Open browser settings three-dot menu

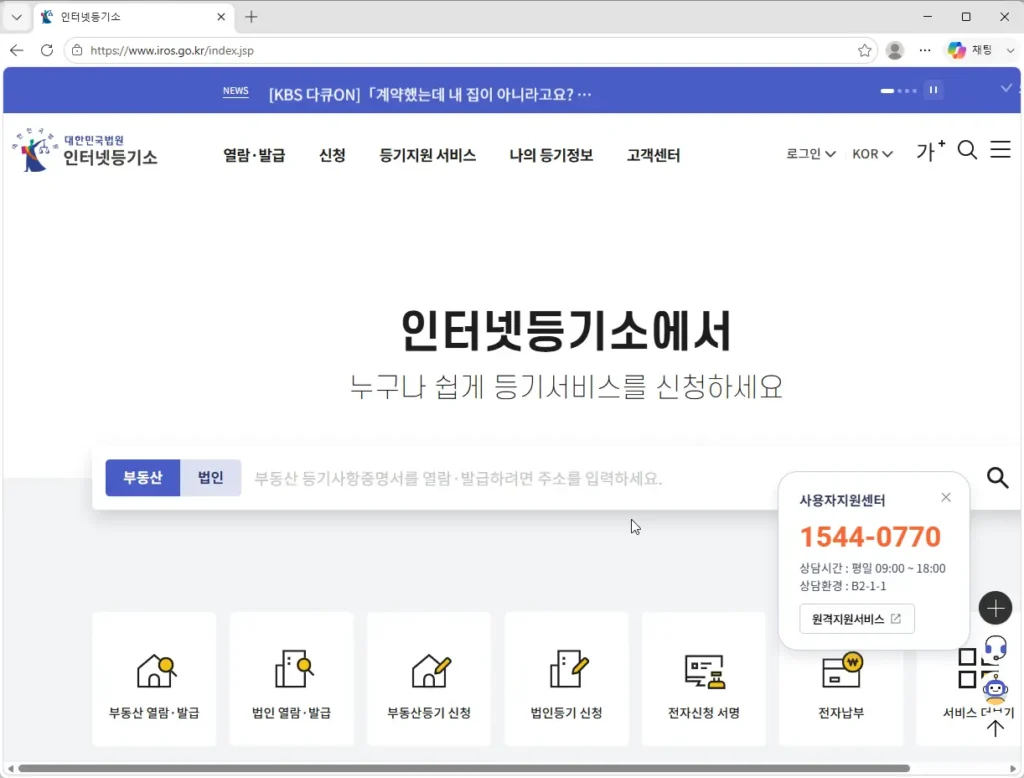click(x=925, y=50)
